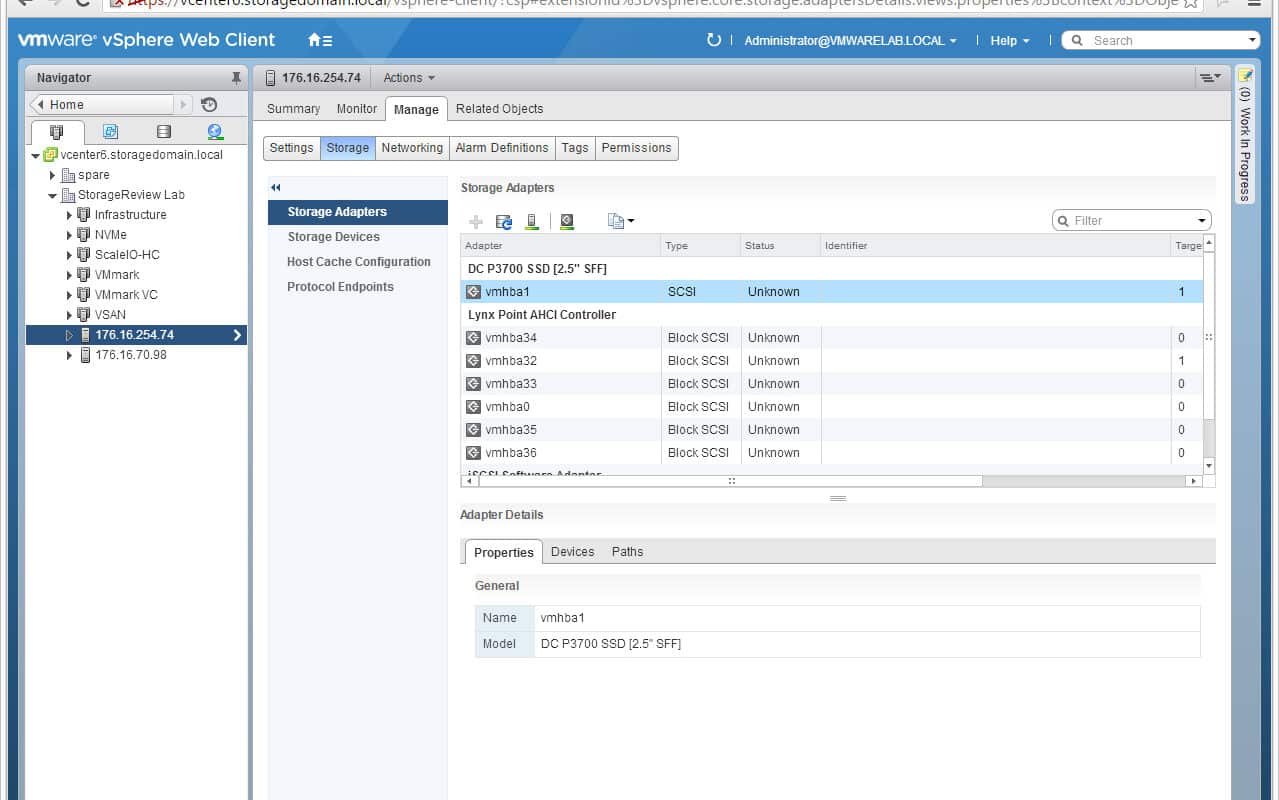This screenshot has height=800, width=1279.
Task: Open the search box dropdown arrow
Action: point(1253,41)
